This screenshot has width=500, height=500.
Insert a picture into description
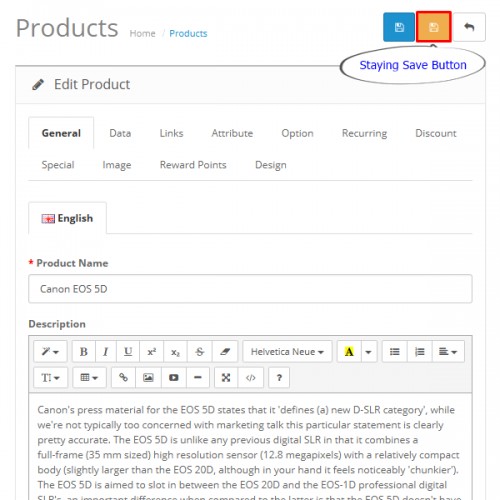pyautogui.click(x=148, y=378)
